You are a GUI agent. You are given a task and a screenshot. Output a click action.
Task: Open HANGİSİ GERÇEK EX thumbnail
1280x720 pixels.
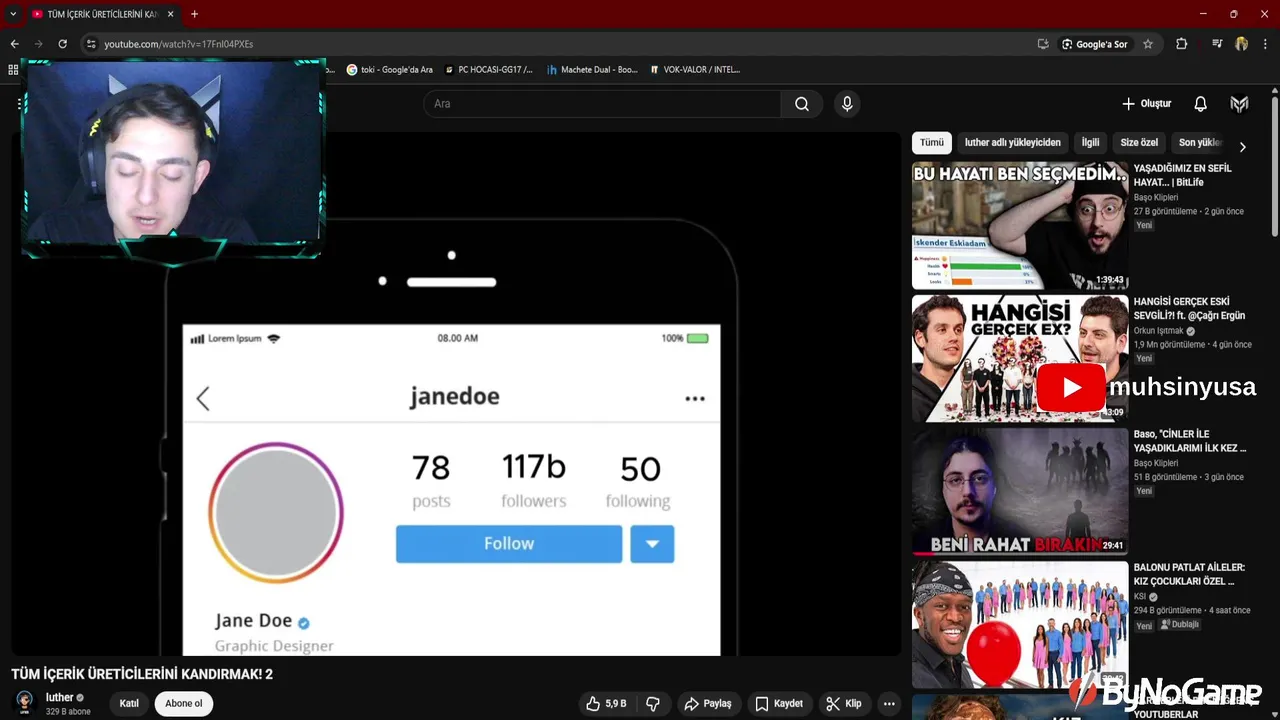point(1020,358)
